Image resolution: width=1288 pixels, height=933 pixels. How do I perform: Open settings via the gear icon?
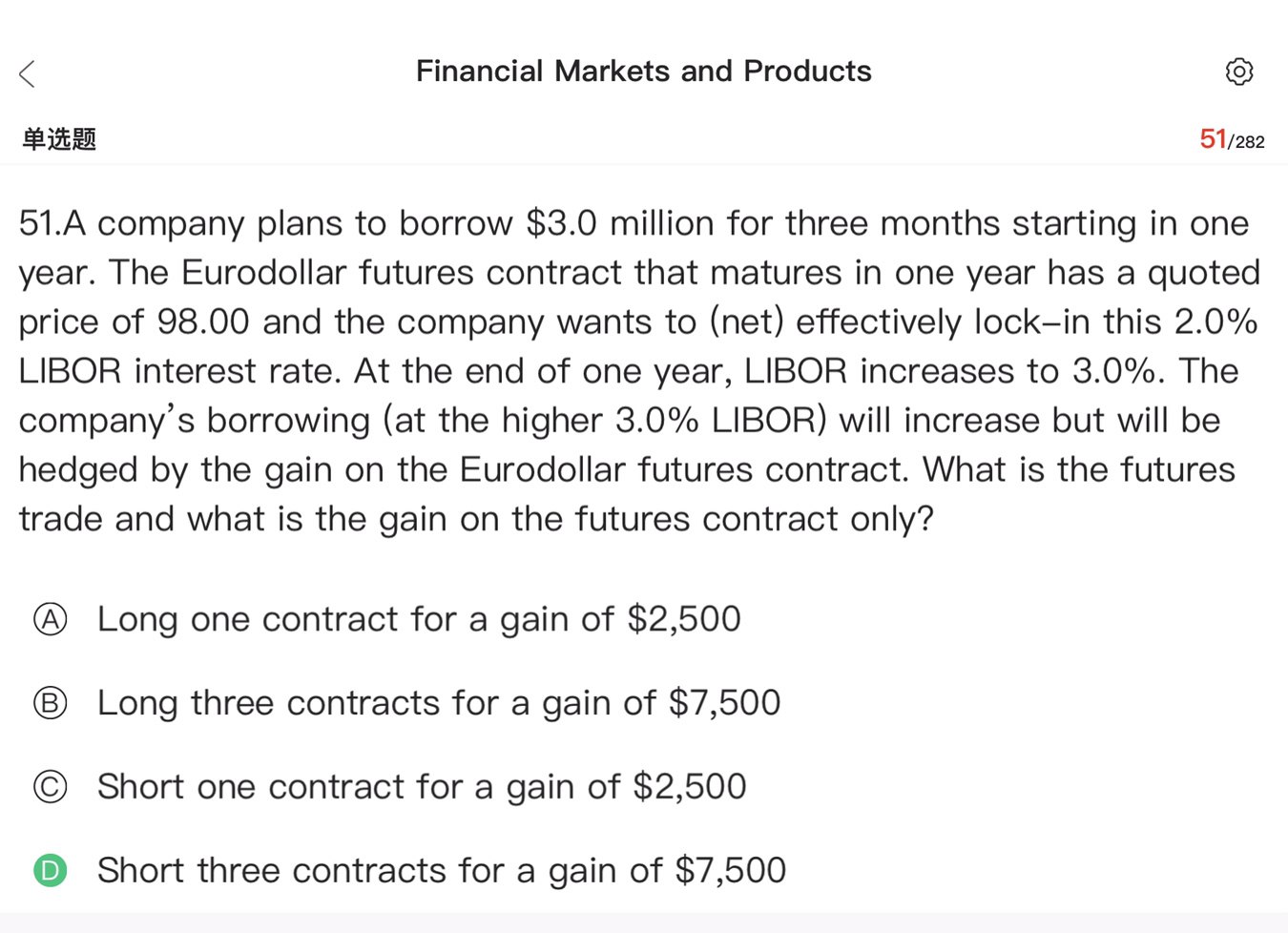pos(1238,72)
